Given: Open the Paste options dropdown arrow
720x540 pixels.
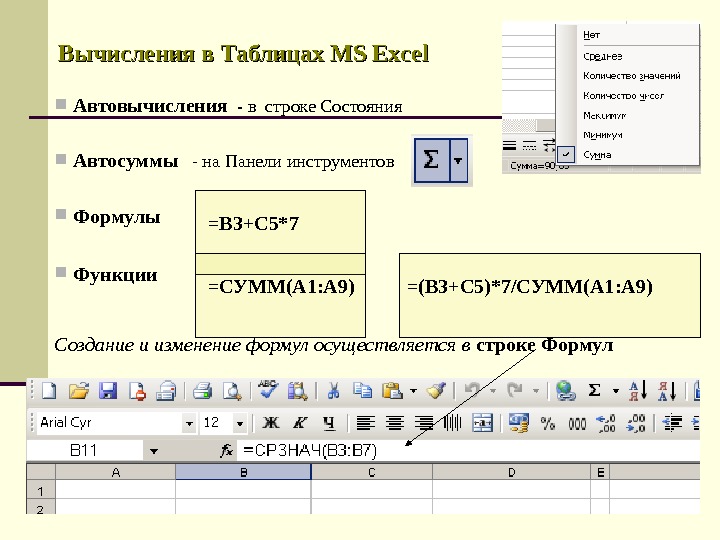Looking at the screenshot, I should tap(413, 392).
